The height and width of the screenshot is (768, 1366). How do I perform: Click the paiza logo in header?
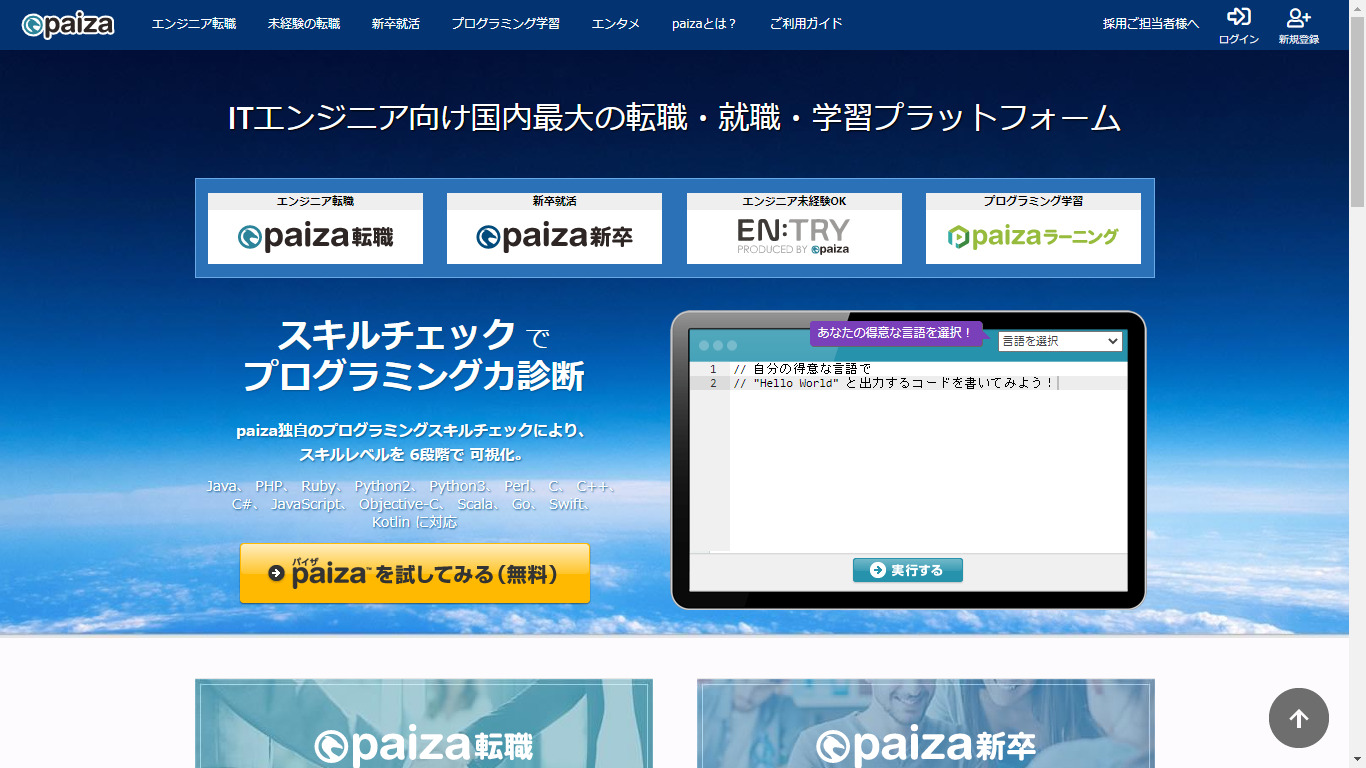(x=68, y=24)
